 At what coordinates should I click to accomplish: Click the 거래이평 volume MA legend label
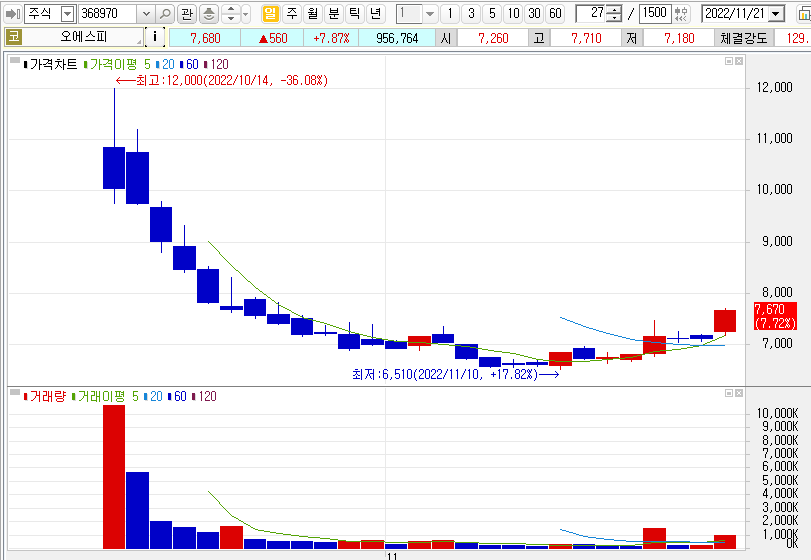(101, 397)
